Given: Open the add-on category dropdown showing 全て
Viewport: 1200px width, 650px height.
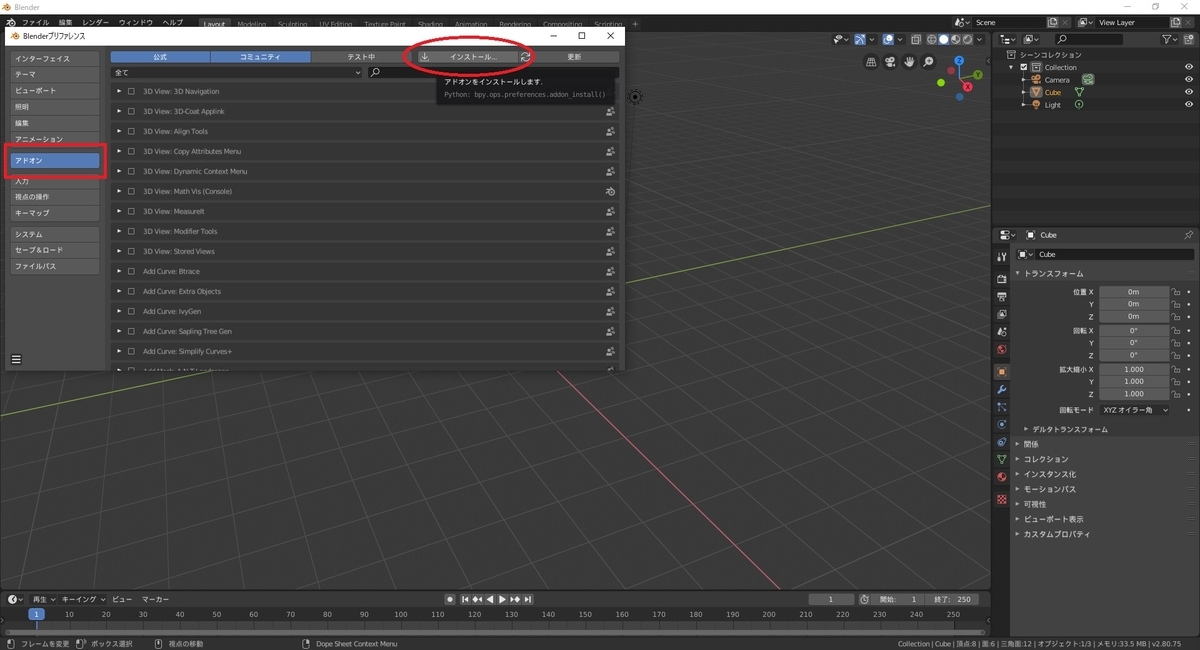Looking at the screenshot, I should pyautogui.click(x=236, y=72).
